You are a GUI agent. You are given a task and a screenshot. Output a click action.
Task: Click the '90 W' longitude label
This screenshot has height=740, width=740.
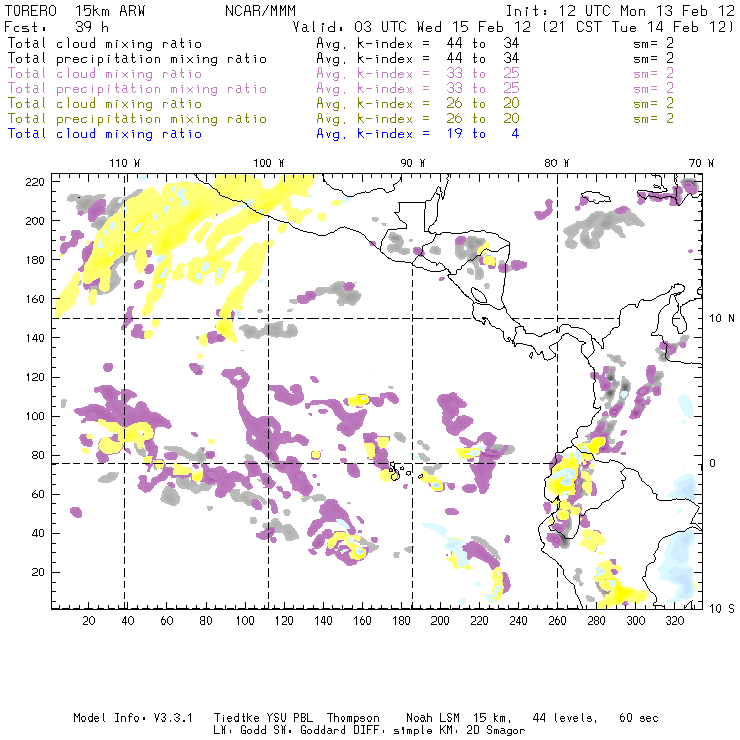[413, 163]
